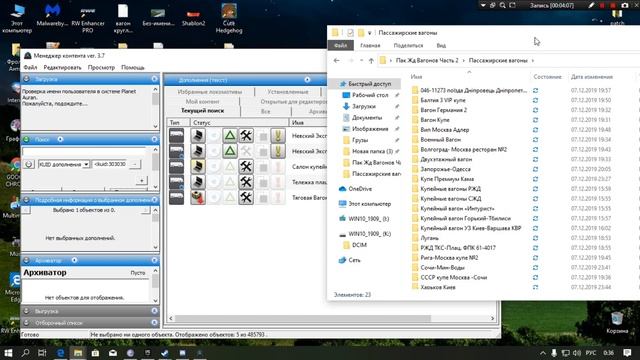Viewport: 640px width, 360px height.
Task: Click first Невский Экспресс row yellow exclamation icon
Action: point(278,135)
